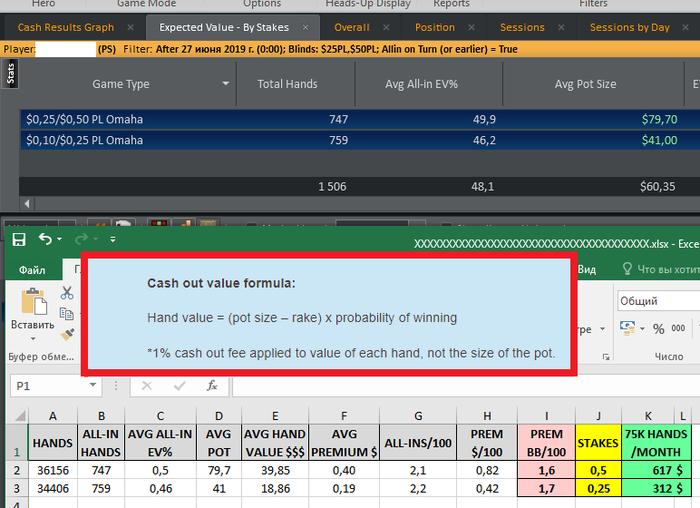Expand the Вставить paste options arrow
The image size is (700, 508).
(x=33, y=339)
